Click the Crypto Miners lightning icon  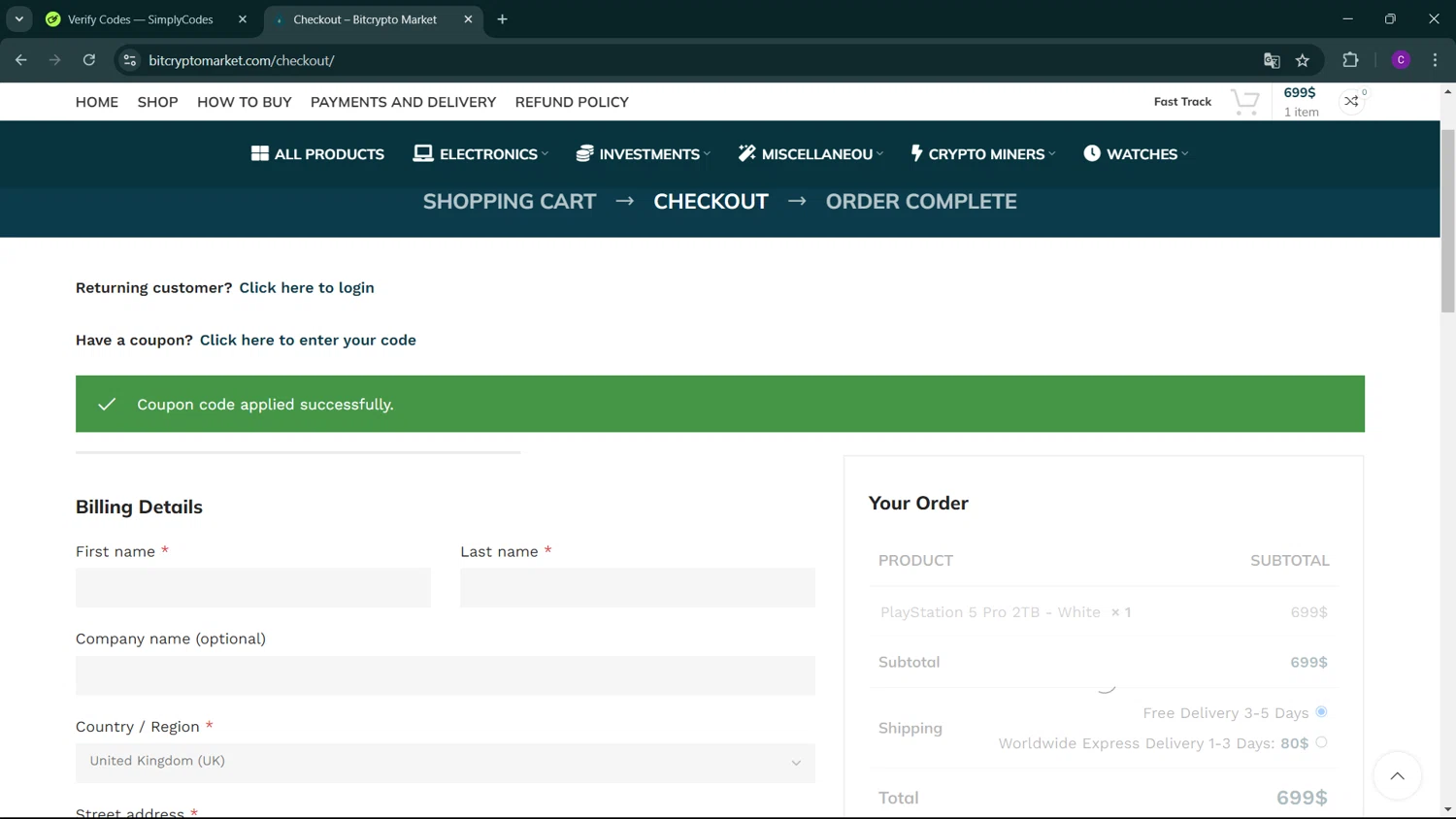coord(916,153)
